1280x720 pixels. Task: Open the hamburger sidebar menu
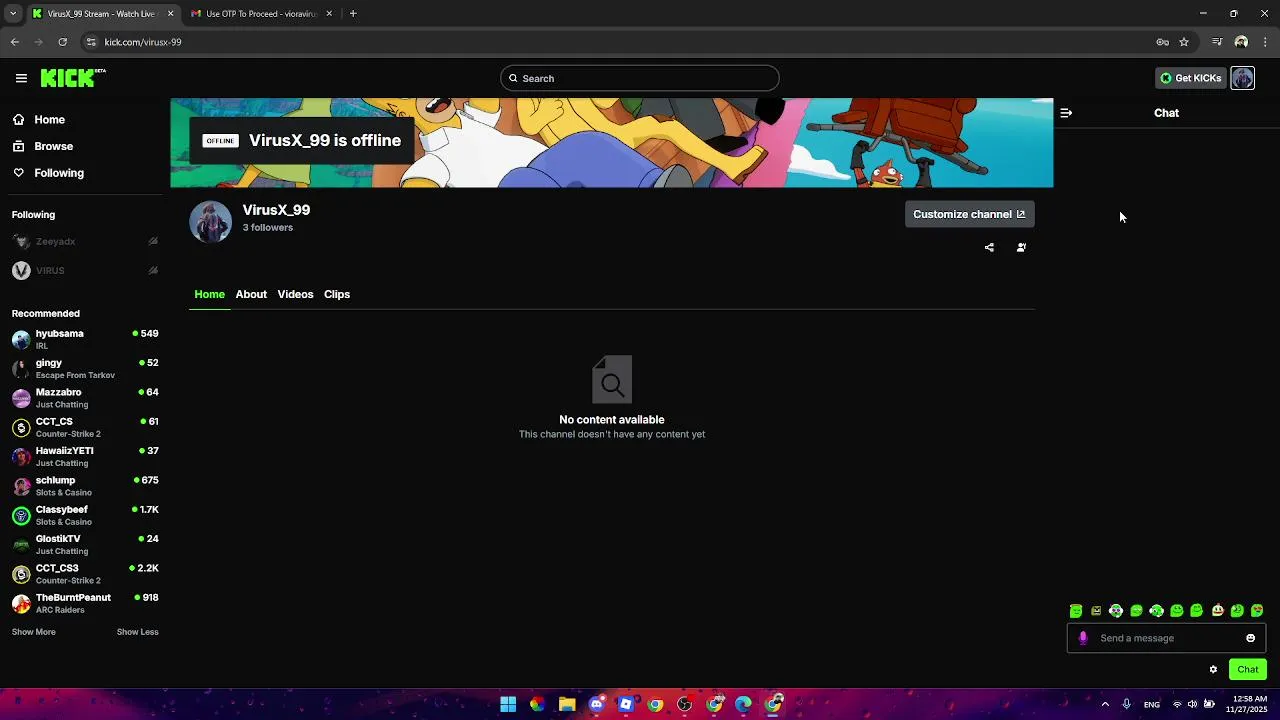pyautogui.click(x=21, y=78)
